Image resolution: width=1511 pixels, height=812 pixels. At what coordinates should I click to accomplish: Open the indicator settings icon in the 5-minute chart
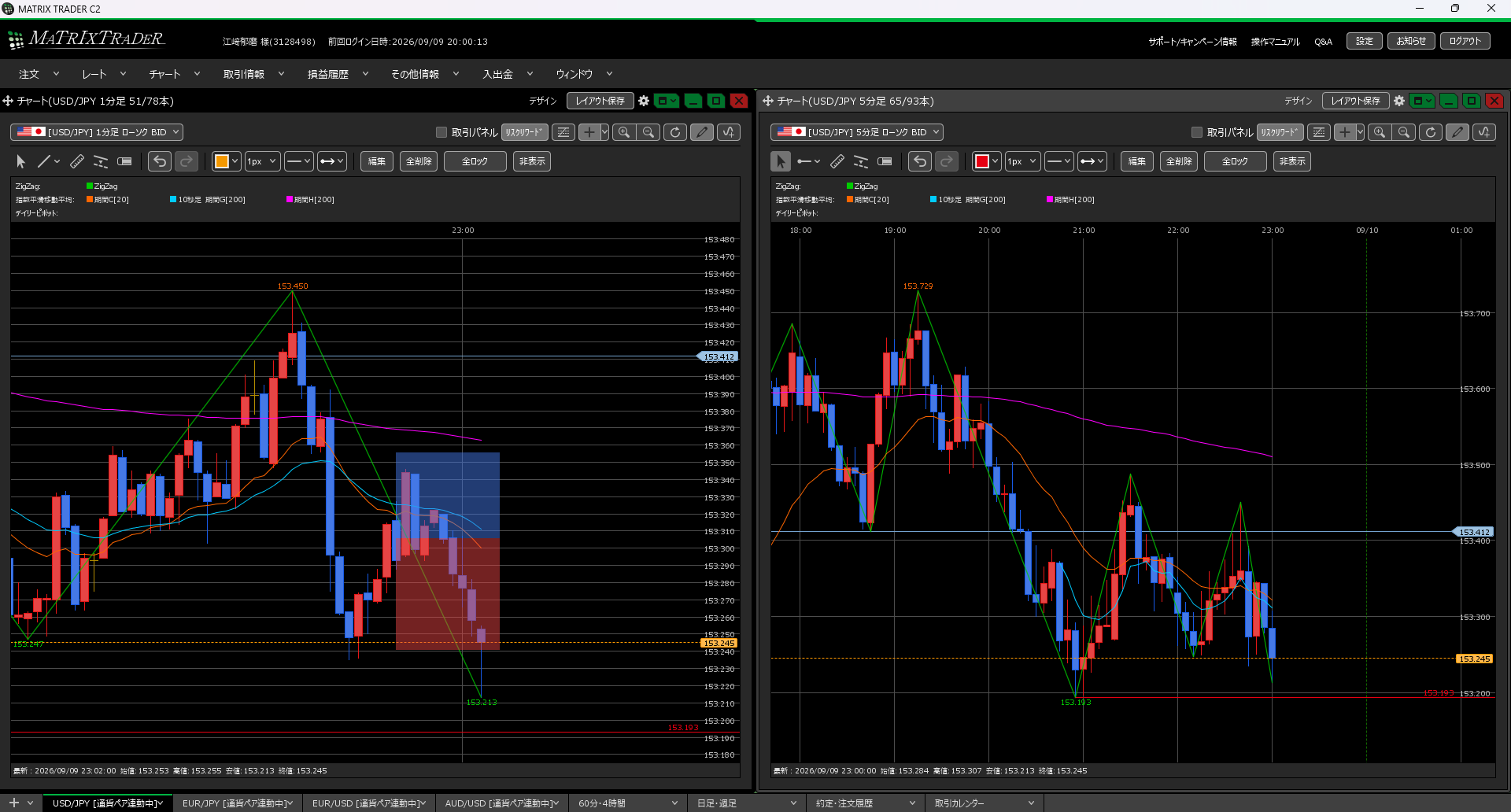(x=1484, y=132)
